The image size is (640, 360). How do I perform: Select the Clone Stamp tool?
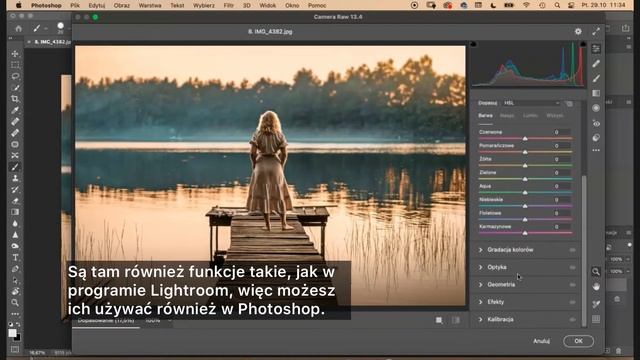[15, 178]
